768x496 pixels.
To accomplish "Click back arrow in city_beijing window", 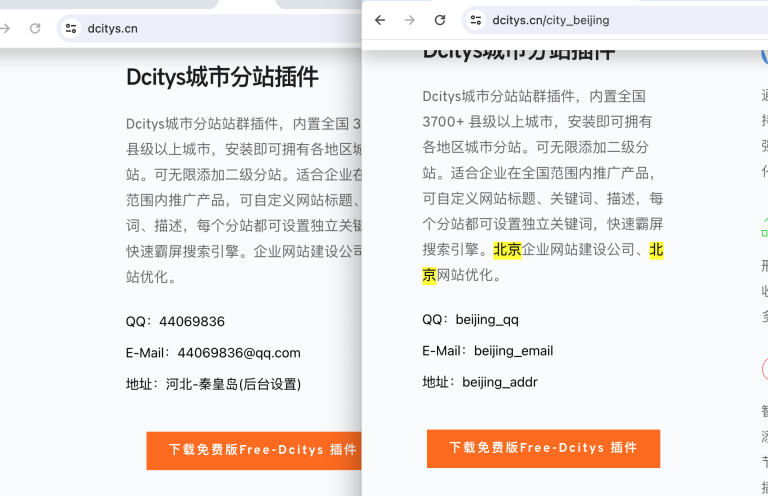I will (x=380, y=20).
